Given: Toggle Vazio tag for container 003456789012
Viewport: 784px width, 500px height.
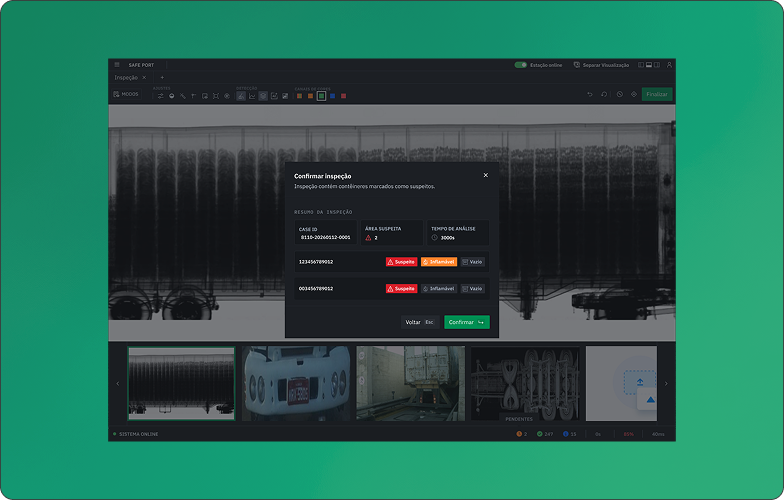Looking at the screenshot, I should click(x=472, y=288).
